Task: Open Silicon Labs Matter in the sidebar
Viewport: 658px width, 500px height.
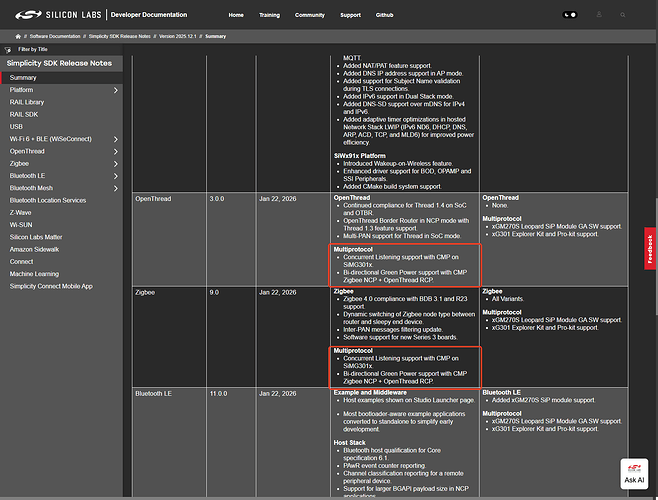Action: click(x=36, y=237)
